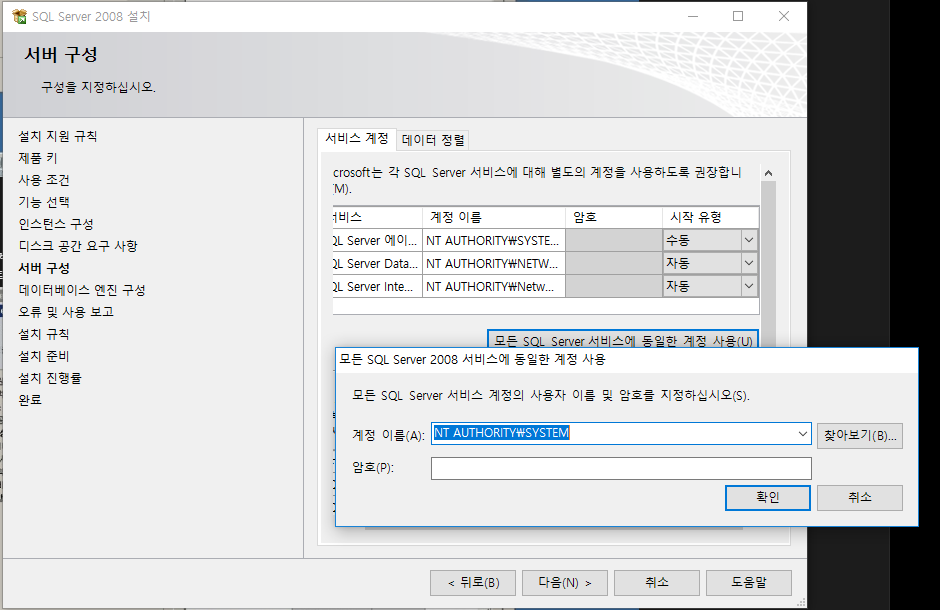Click 기능 선택 step in sidebar
The height and width of the screenshot is (610, 940).
tap(44, 202)
